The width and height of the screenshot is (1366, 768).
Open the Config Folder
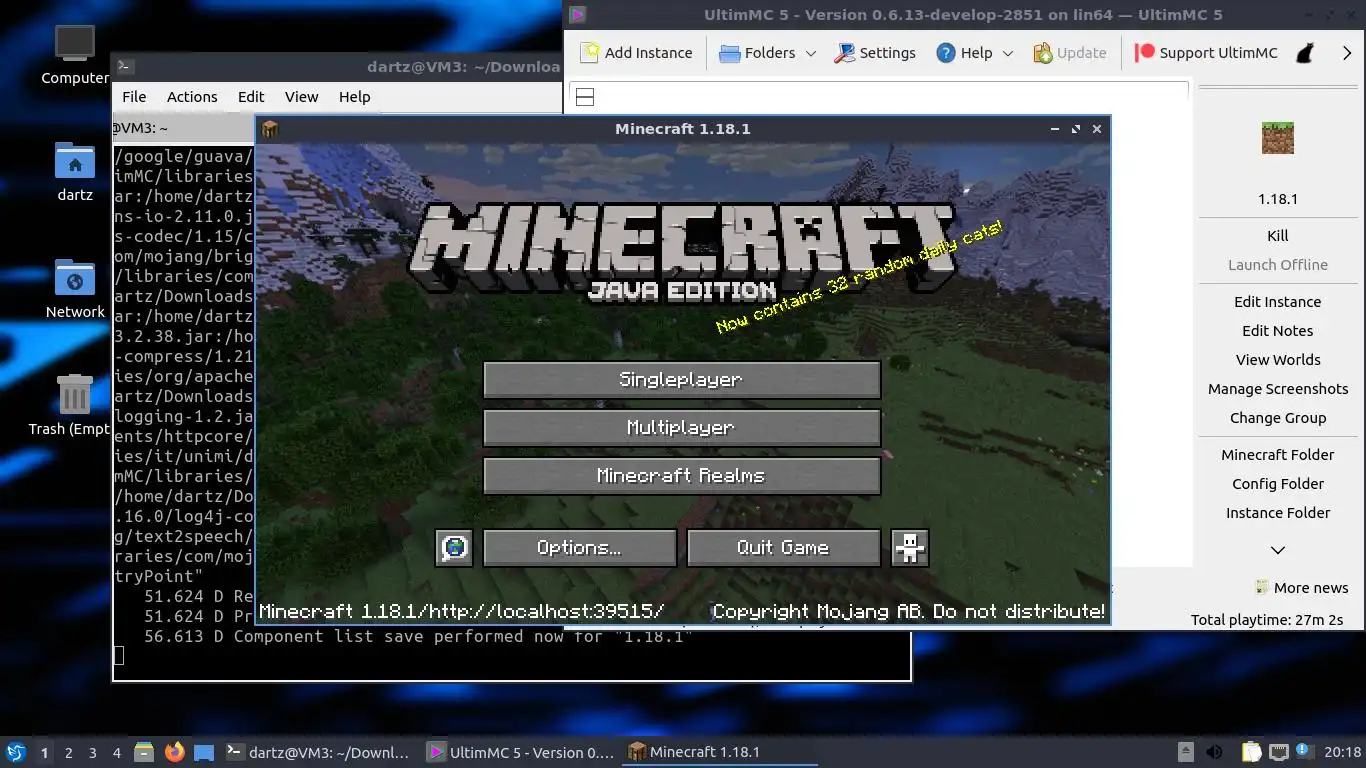click(x=1278, y=484)
